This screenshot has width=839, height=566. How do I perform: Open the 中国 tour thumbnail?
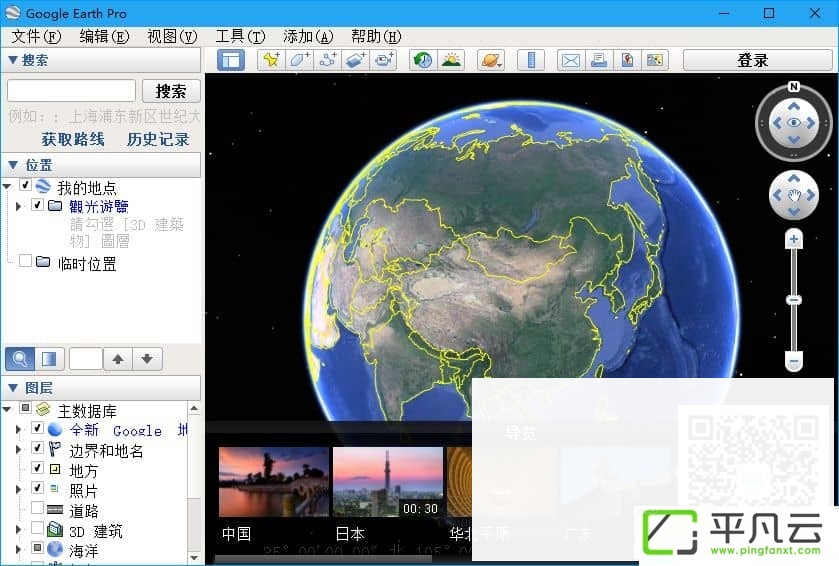click(x=273, y=482)
